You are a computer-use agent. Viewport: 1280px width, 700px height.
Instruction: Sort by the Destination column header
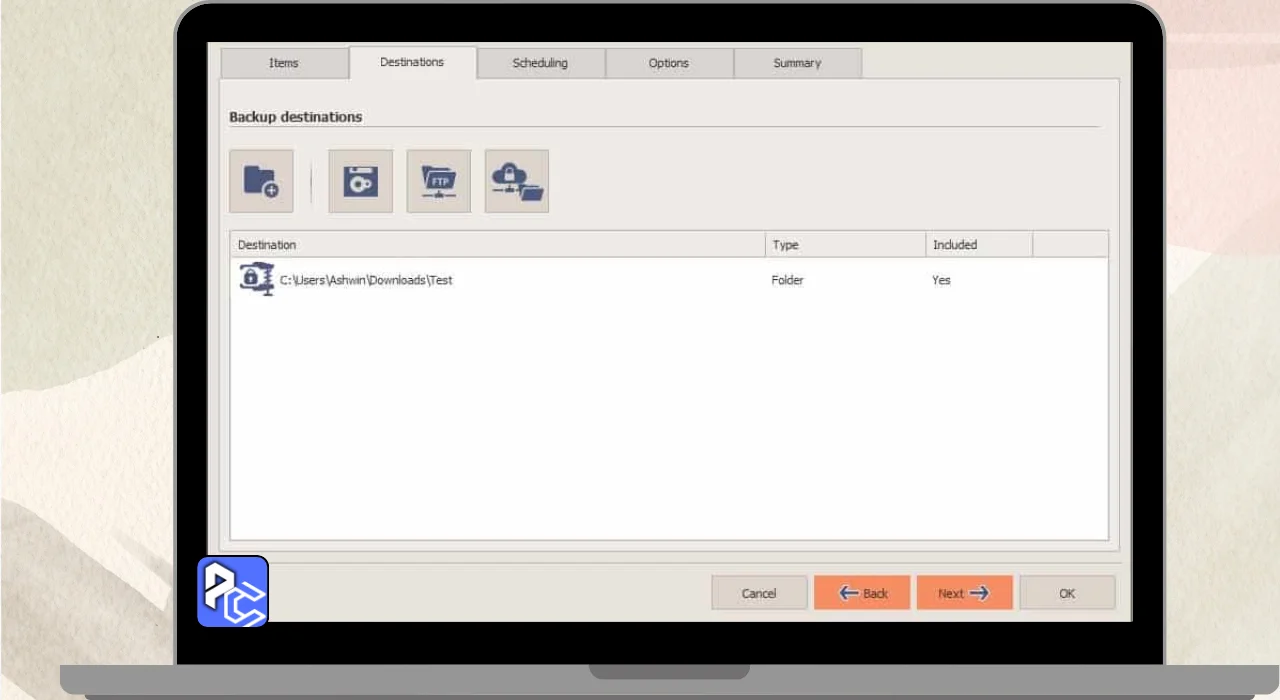pyautogui.click(x=497, y=245)
